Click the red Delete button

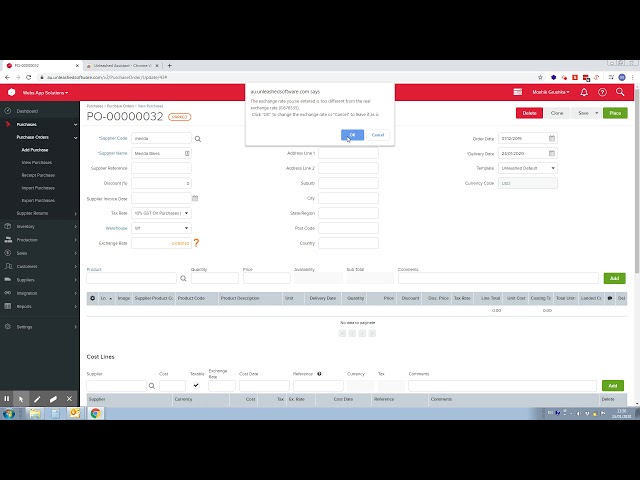(x=529, y=113)
